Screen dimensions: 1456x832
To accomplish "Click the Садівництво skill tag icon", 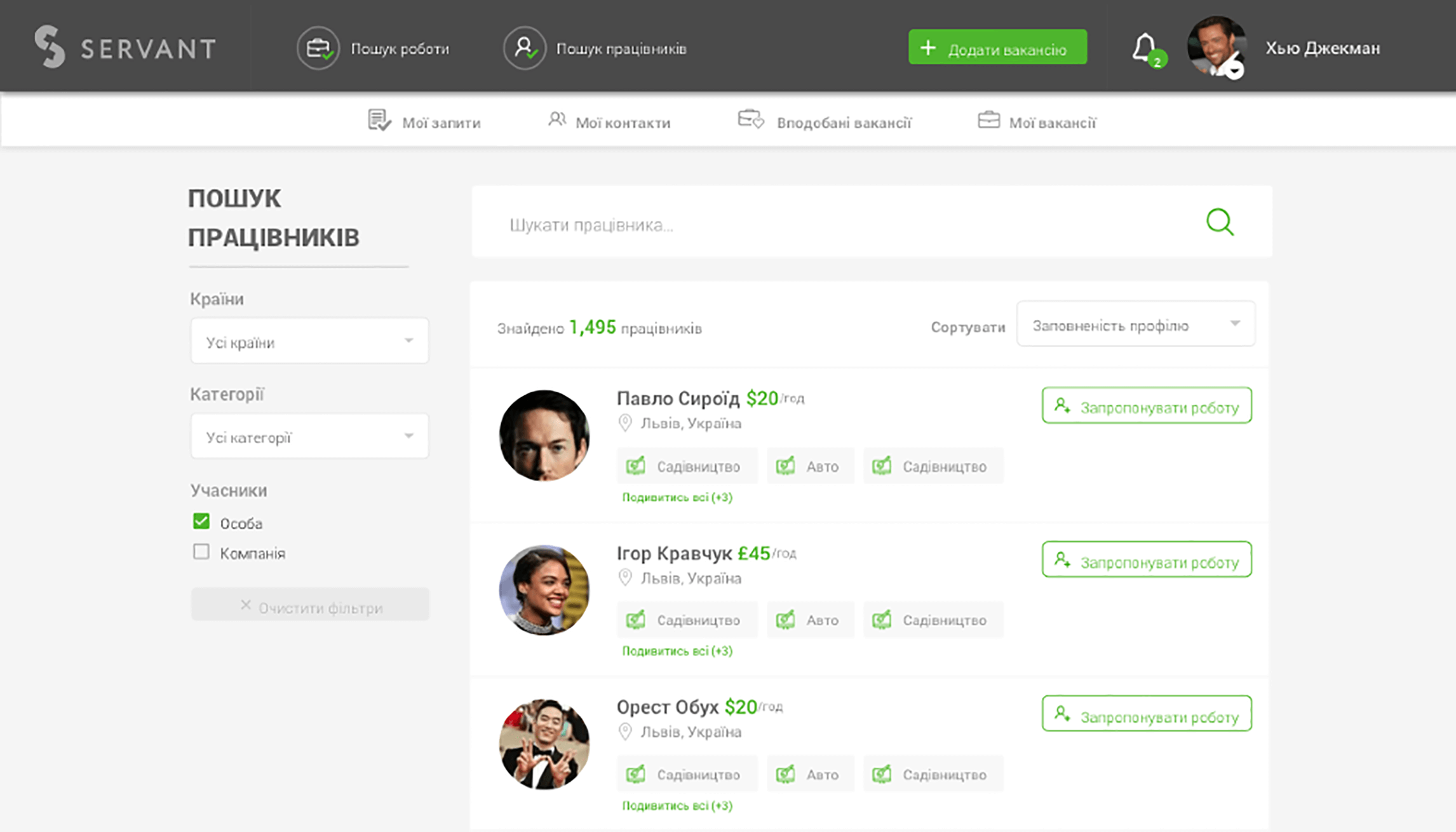I will (637, 465).
